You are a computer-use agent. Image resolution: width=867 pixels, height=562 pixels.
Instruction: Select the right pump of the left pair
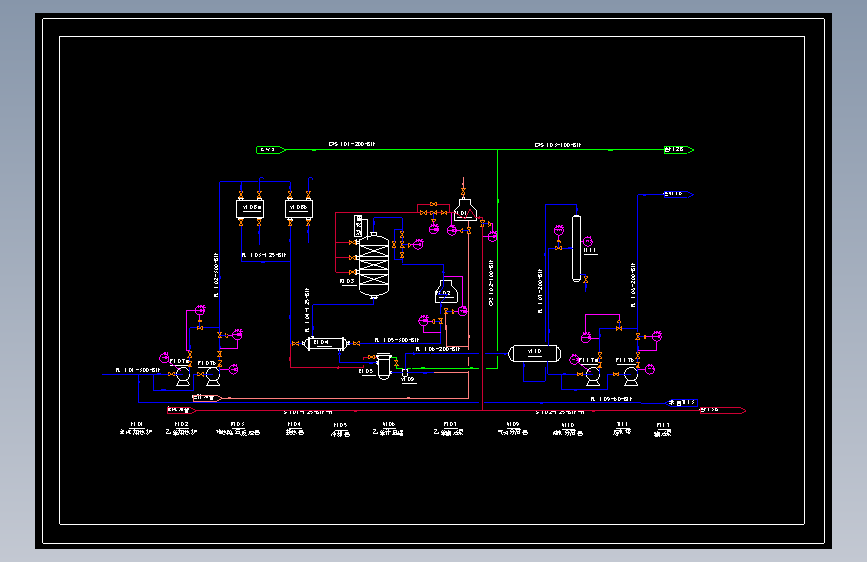[213, 377]
